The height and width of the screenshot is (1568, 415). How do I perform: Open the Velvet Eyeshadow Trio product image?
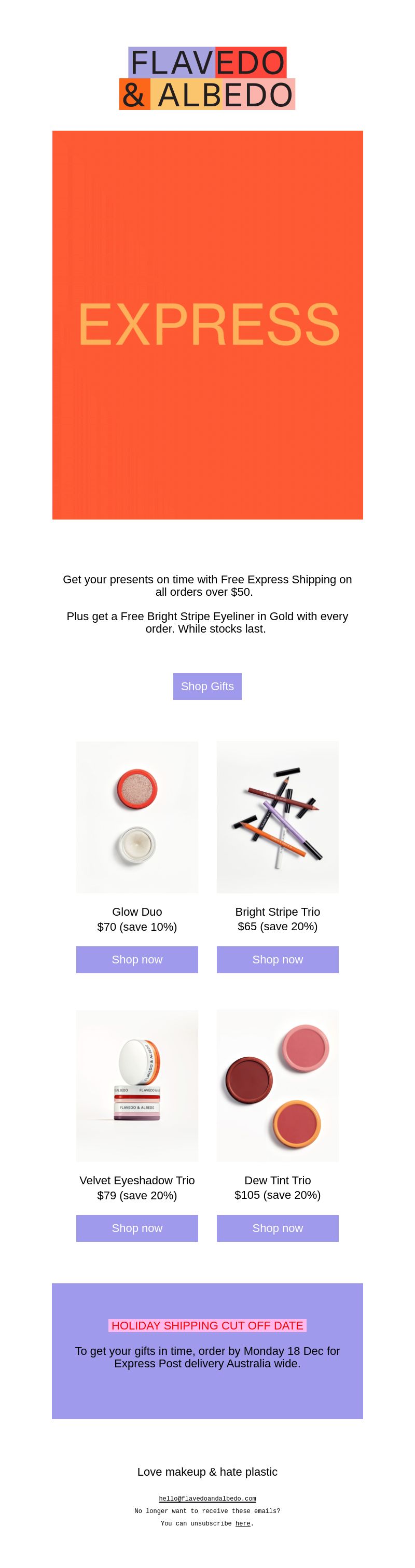click(137, 1085)
